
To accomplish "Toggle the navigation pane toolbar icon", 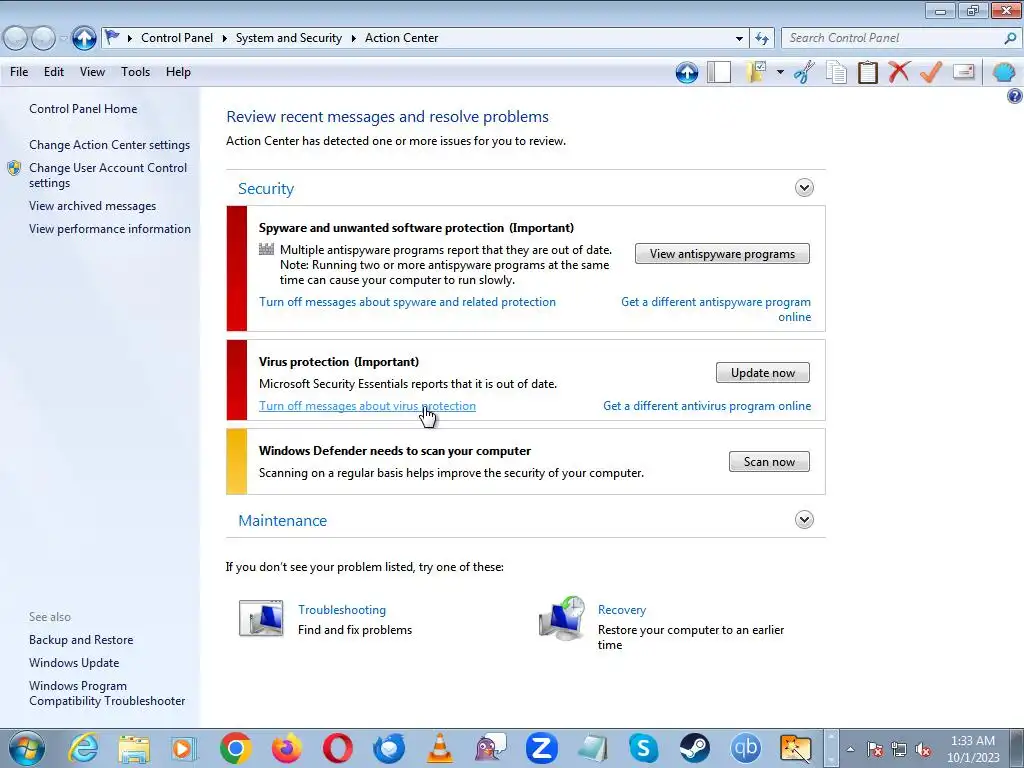I will click(x=719, y=72).
